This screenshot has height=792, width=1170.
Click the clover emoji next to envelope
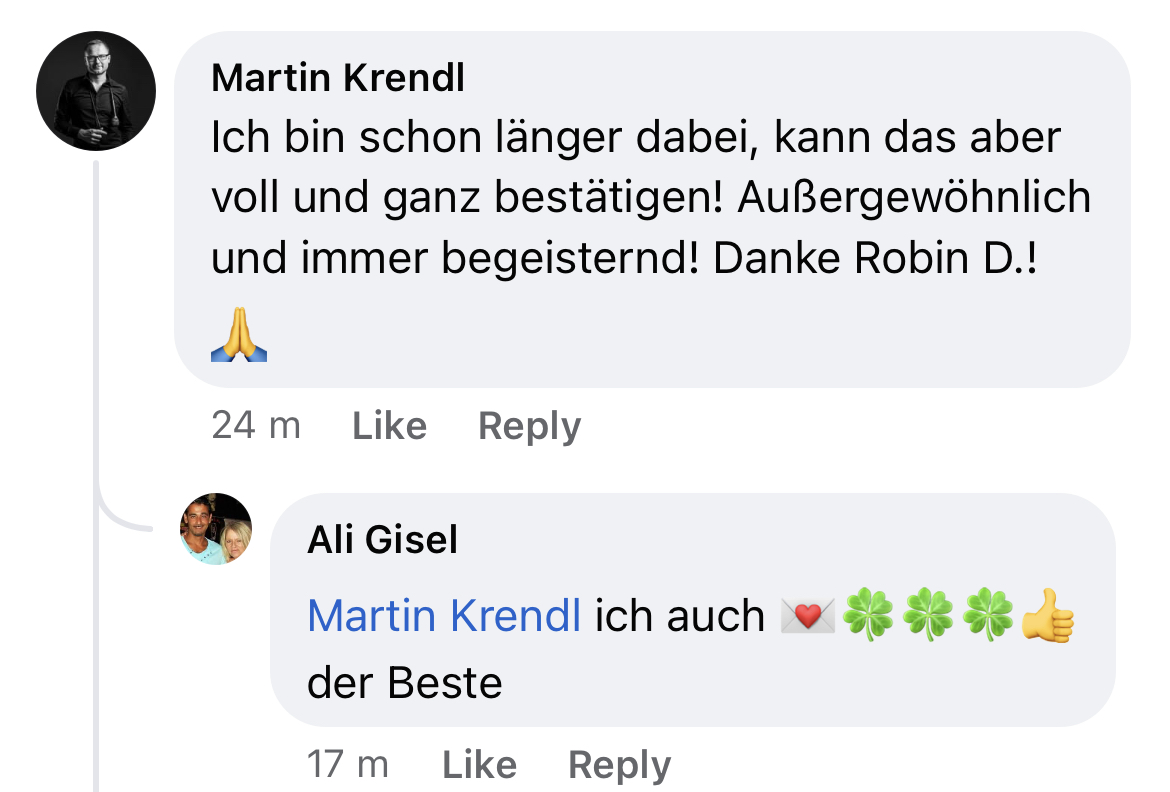[x=868, y=615]
